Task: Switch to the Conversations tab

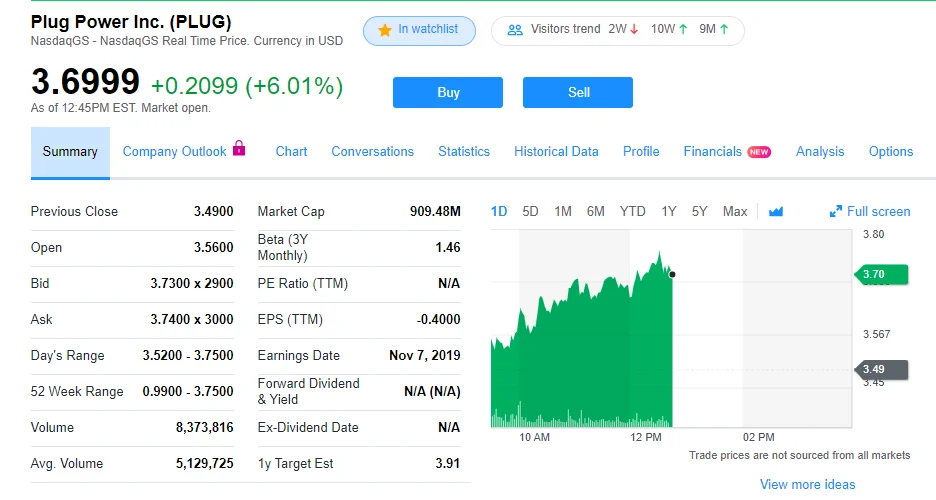Action: [x=372, y=152]
